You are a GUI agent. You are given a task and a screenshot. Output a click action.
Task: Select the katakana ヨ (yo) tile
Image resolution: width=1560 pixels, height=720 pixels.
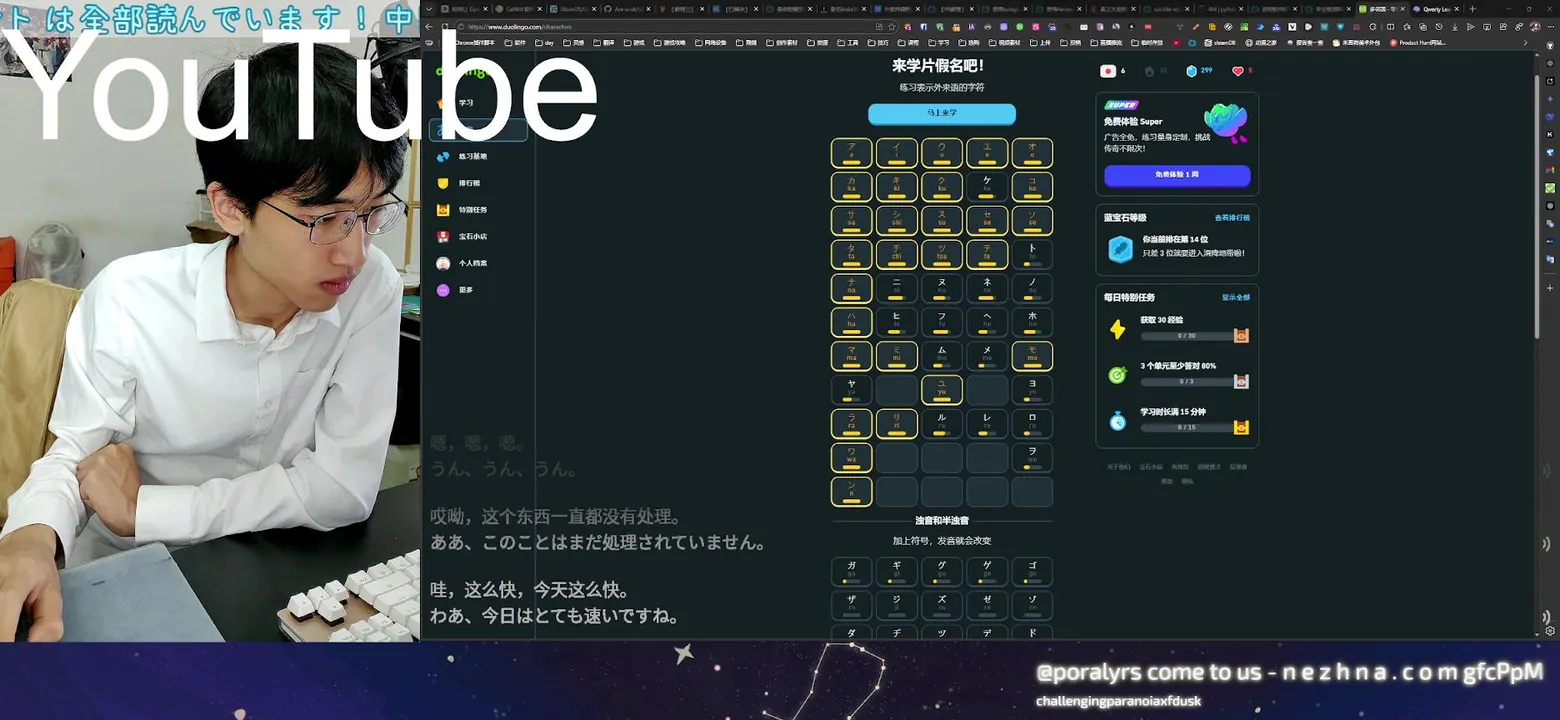[x=1032, y=390]
